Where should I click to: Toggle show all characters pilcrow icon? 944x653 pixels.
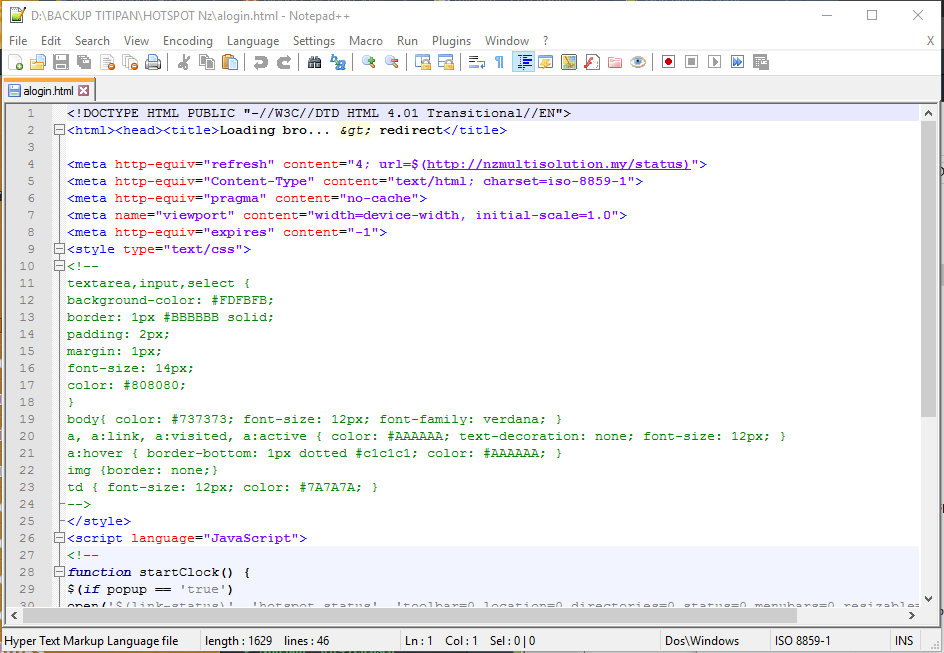tap(499, 62)
